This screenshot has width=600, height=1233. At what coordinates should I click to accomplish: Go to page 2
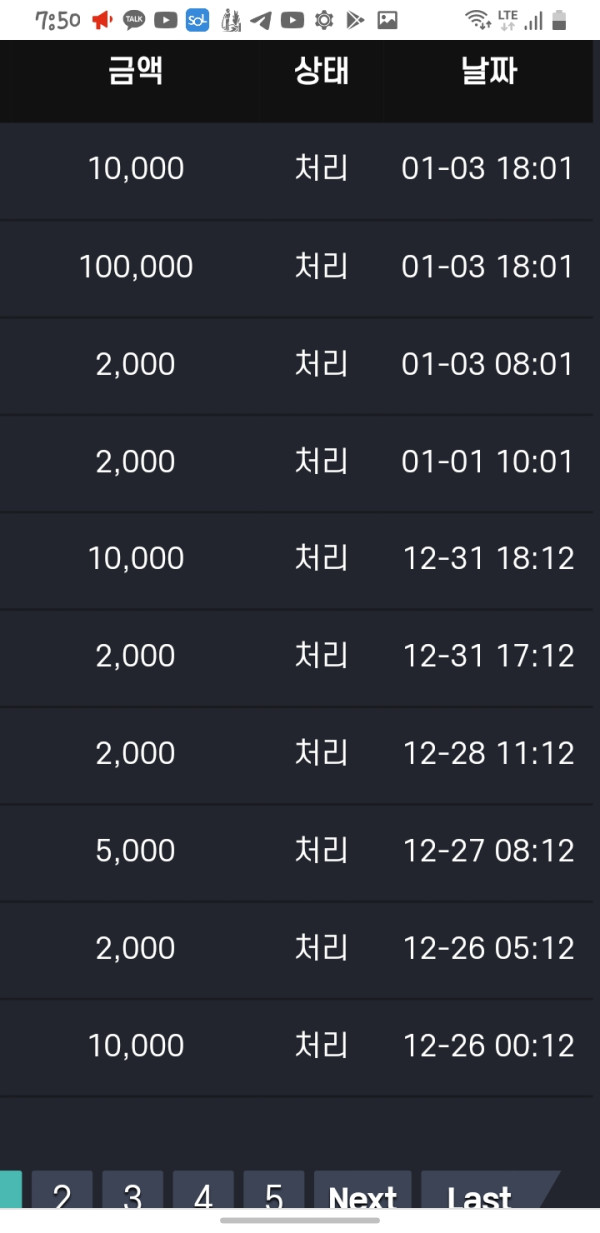coord(62,1193)
